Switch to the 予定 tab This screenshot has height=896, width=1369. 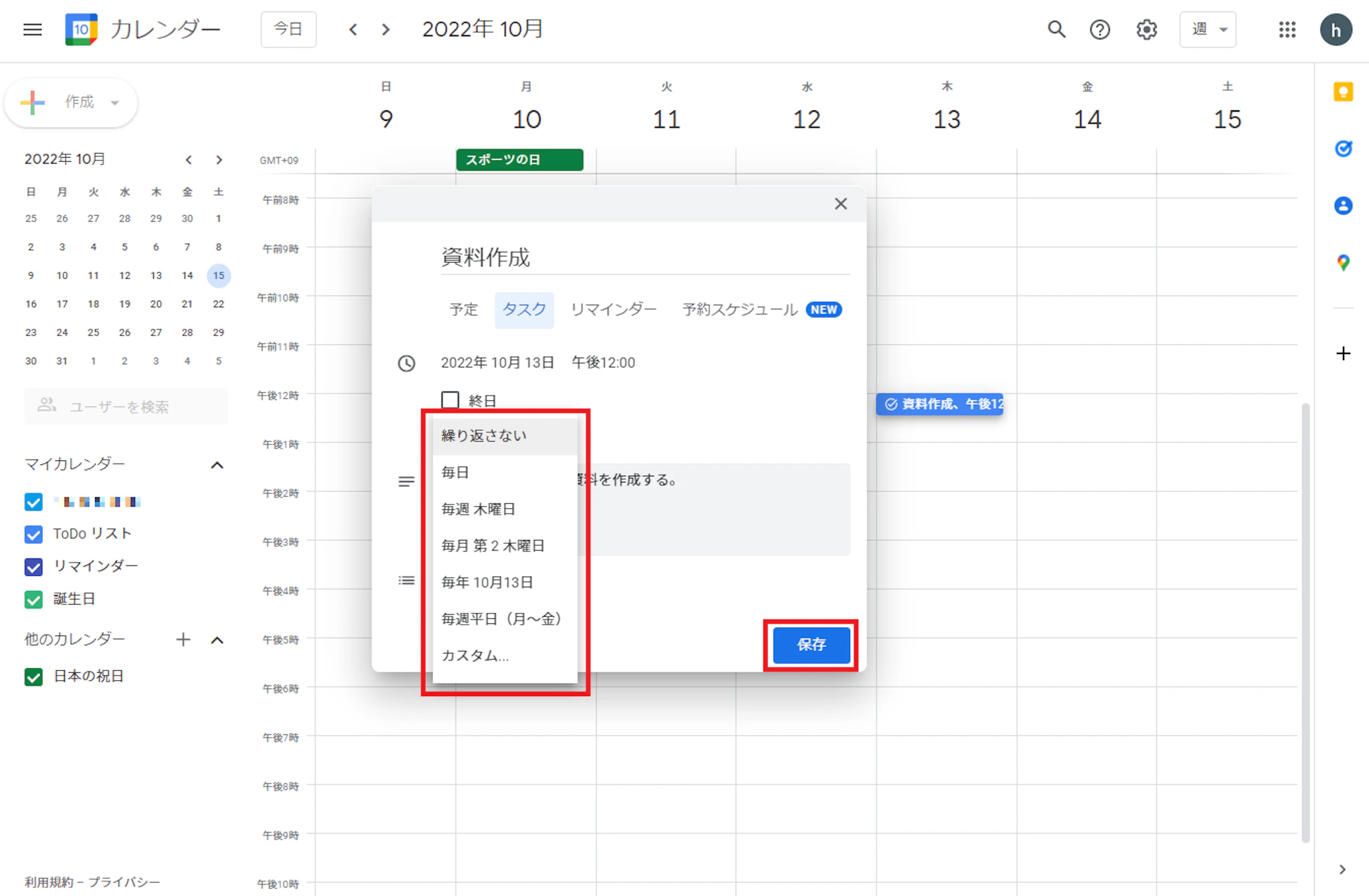tap(463, 310)
